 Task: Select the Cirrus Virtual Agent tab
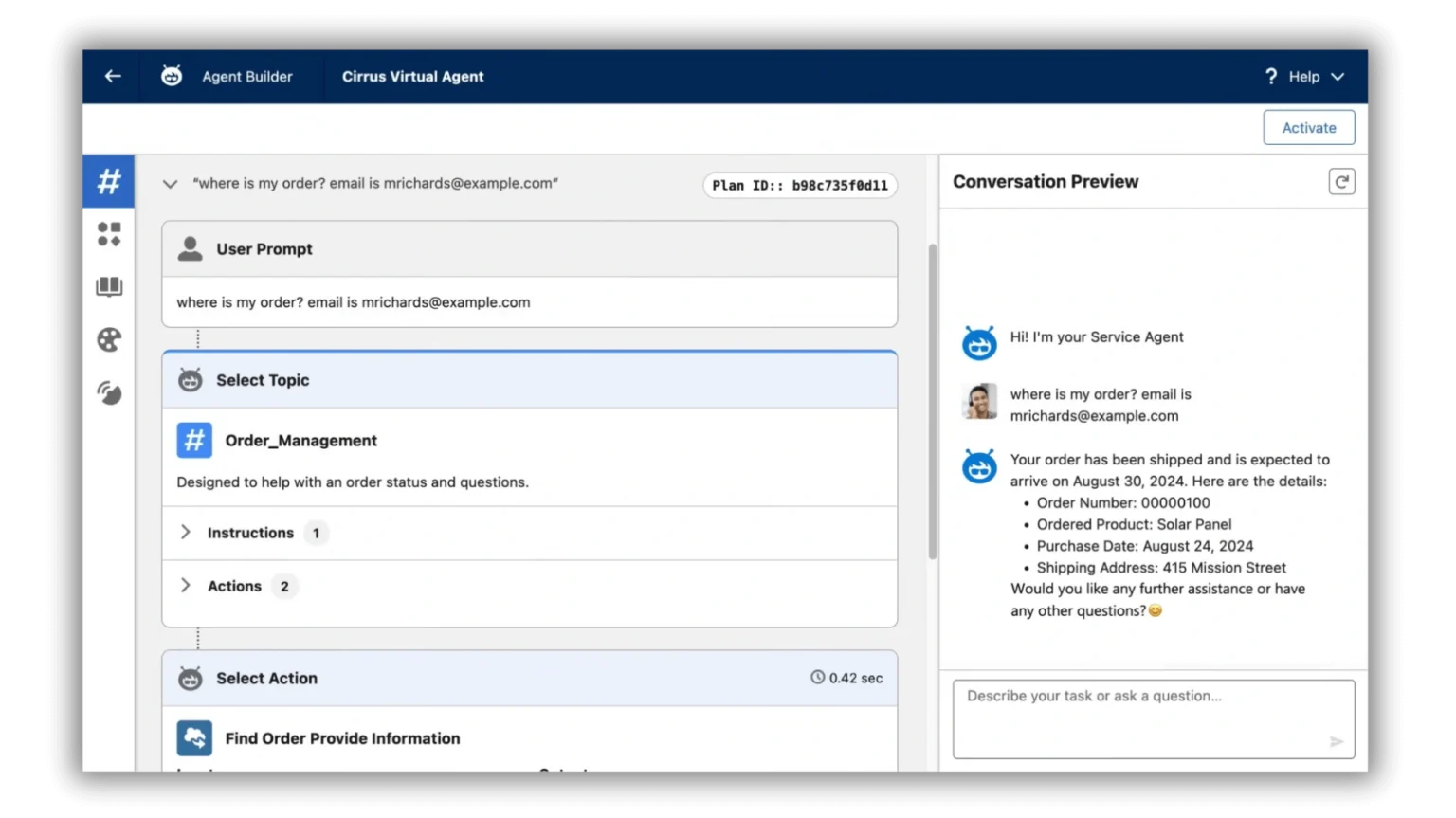pyautogui.click(x=412, y=77)
